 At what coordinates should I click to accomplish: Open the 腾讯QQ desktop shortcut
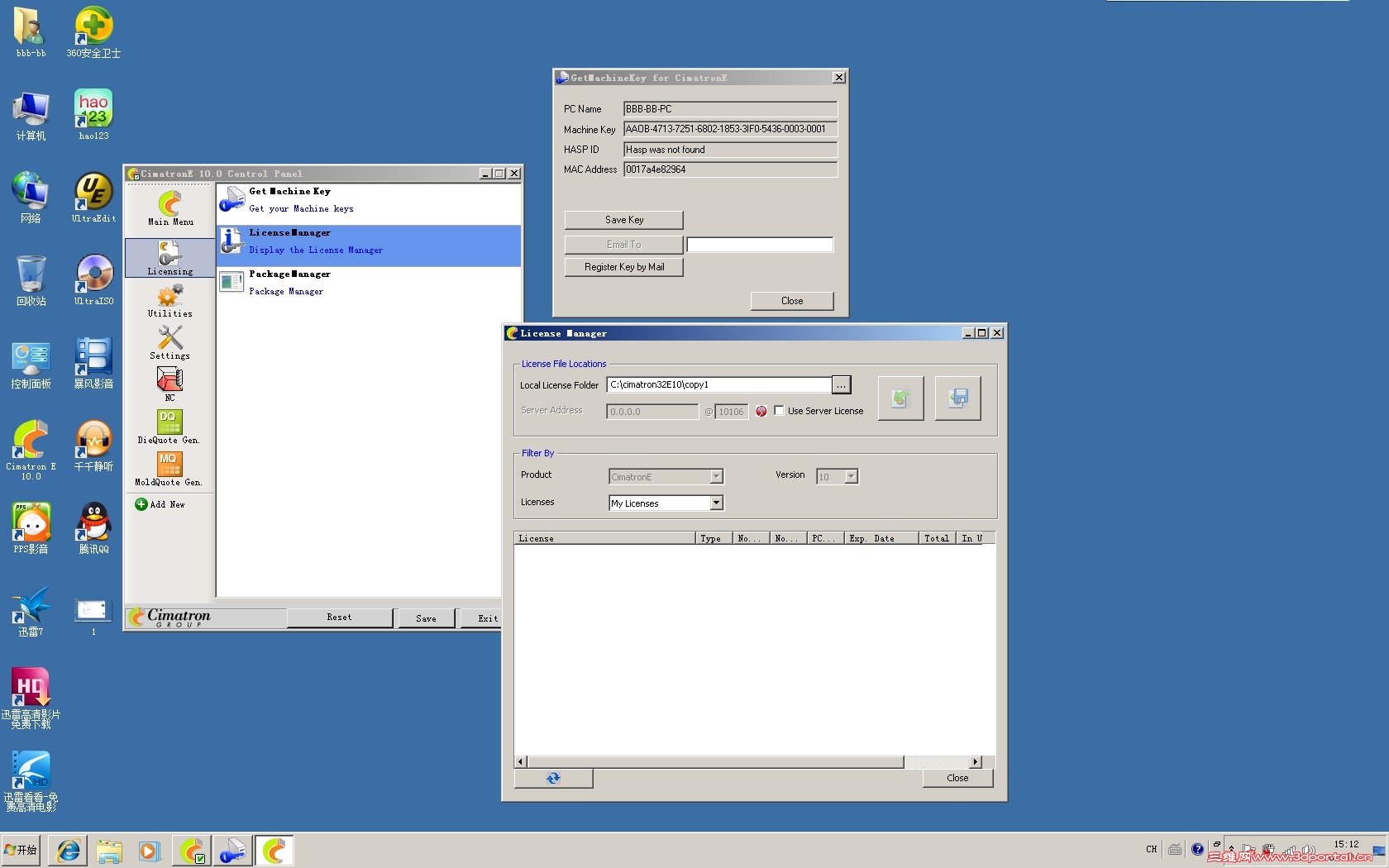click(x=93, y=528)
